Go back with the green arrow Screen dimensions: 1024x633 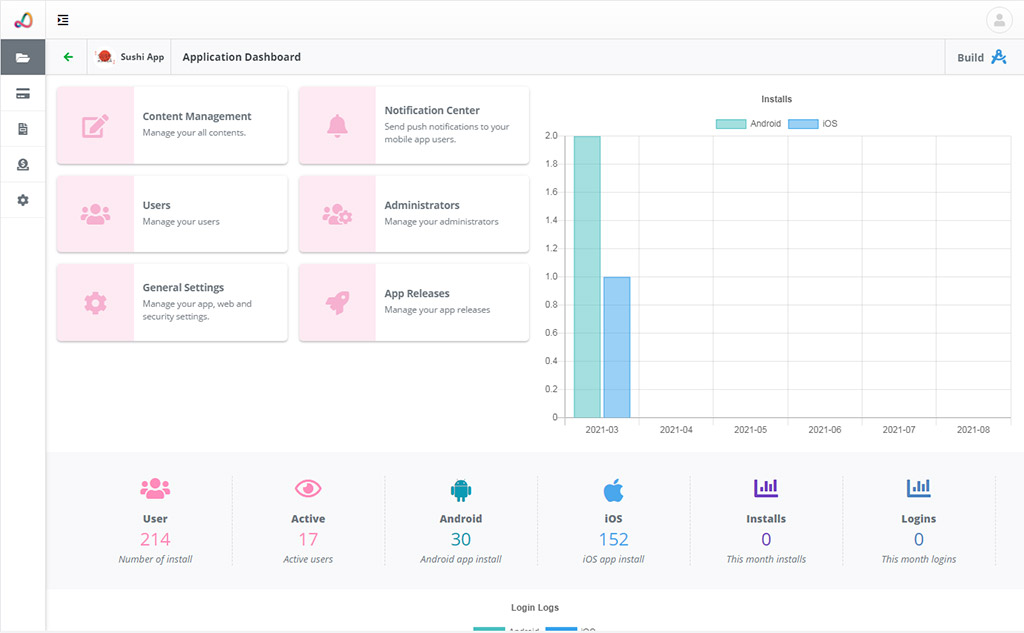tap(68, 57)
